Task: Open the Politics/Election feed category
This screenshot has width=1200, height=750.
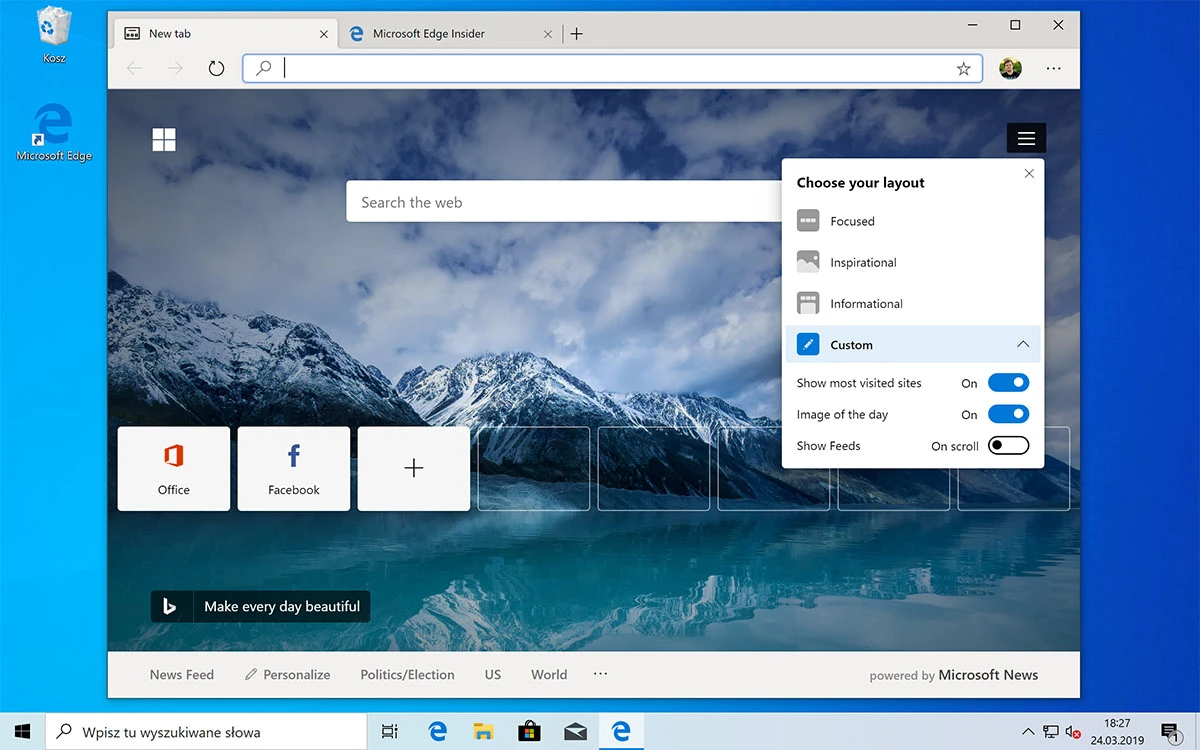Action: (x=407, y=675)
